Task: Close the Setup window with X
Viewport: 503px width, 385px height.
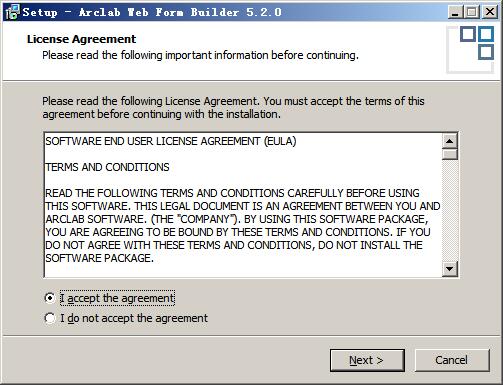Action: (x=490, y=12)
